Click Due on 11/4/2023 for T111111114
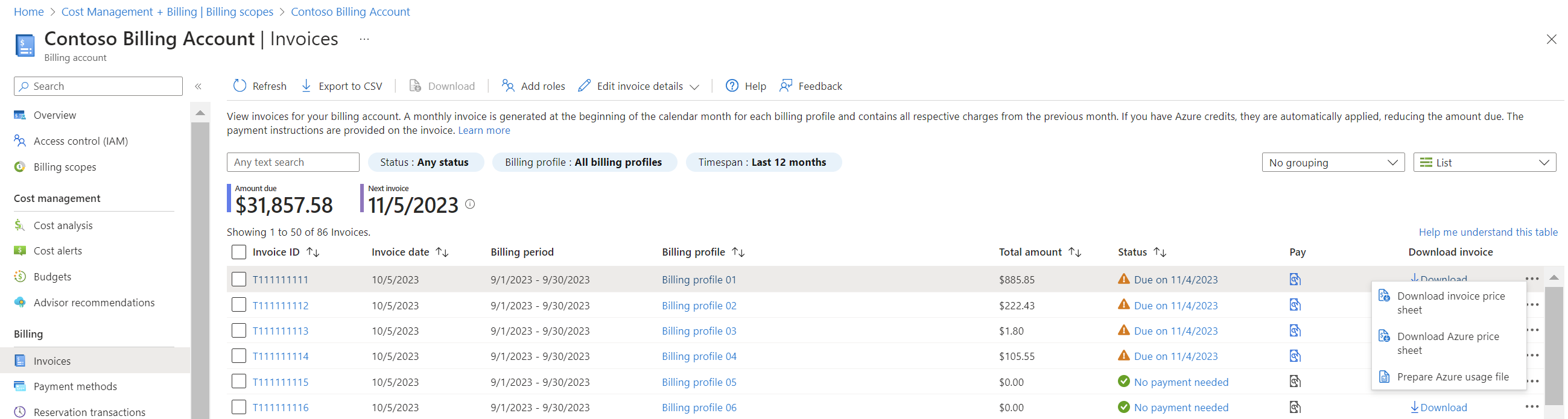Screen dimensions: 1568x419 [1175, 356]
